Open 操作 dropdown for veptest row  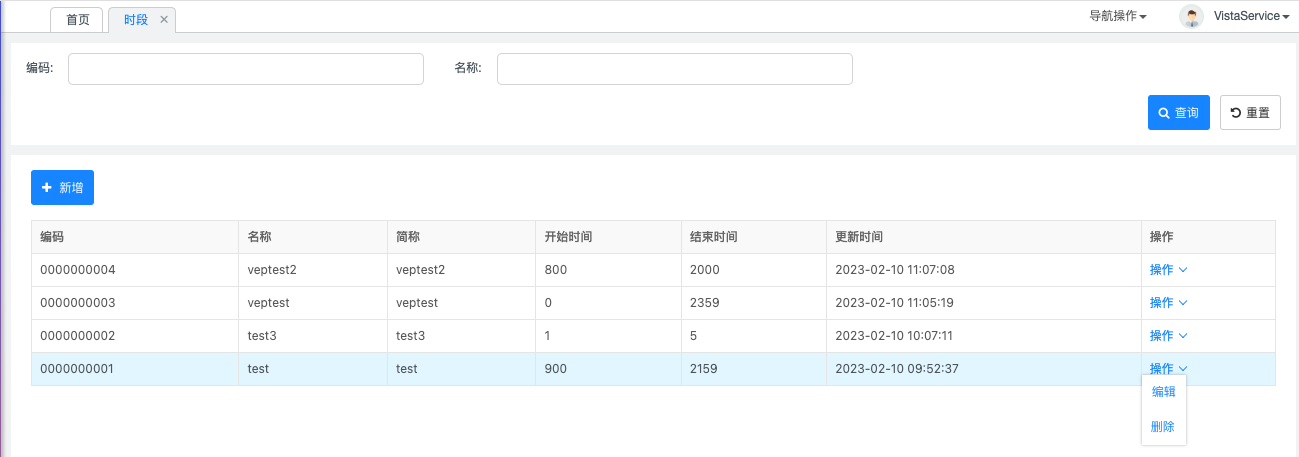(1168, 303)
